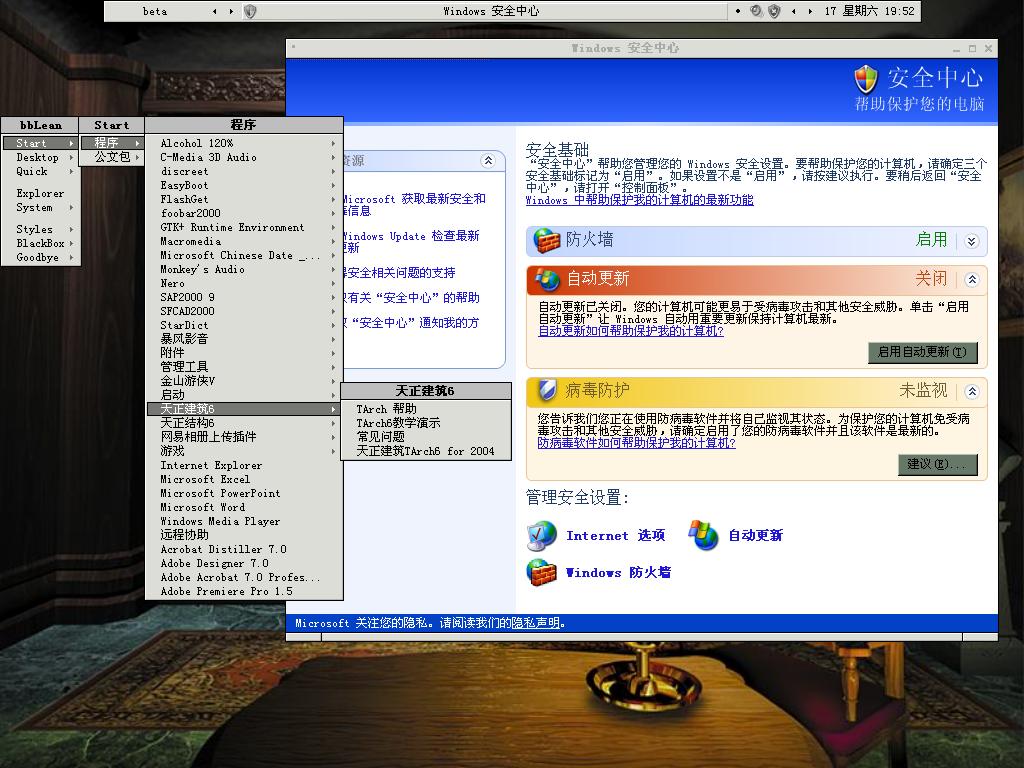Open TArch6教学演示 menu entry

425,423
